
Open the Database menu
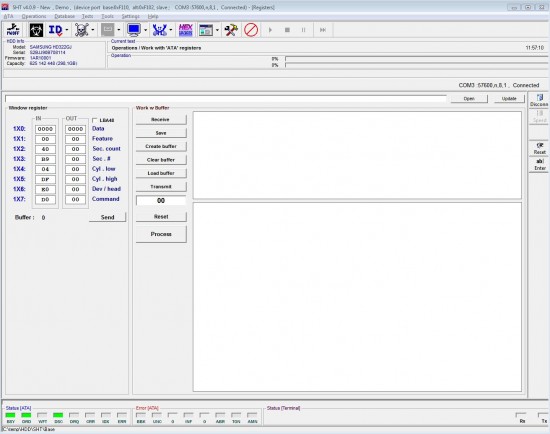click(x=65, y=16)
